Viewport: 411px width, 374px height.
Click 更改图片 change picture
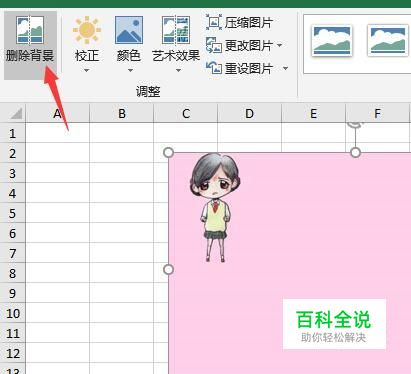click(x=239, y=45)
